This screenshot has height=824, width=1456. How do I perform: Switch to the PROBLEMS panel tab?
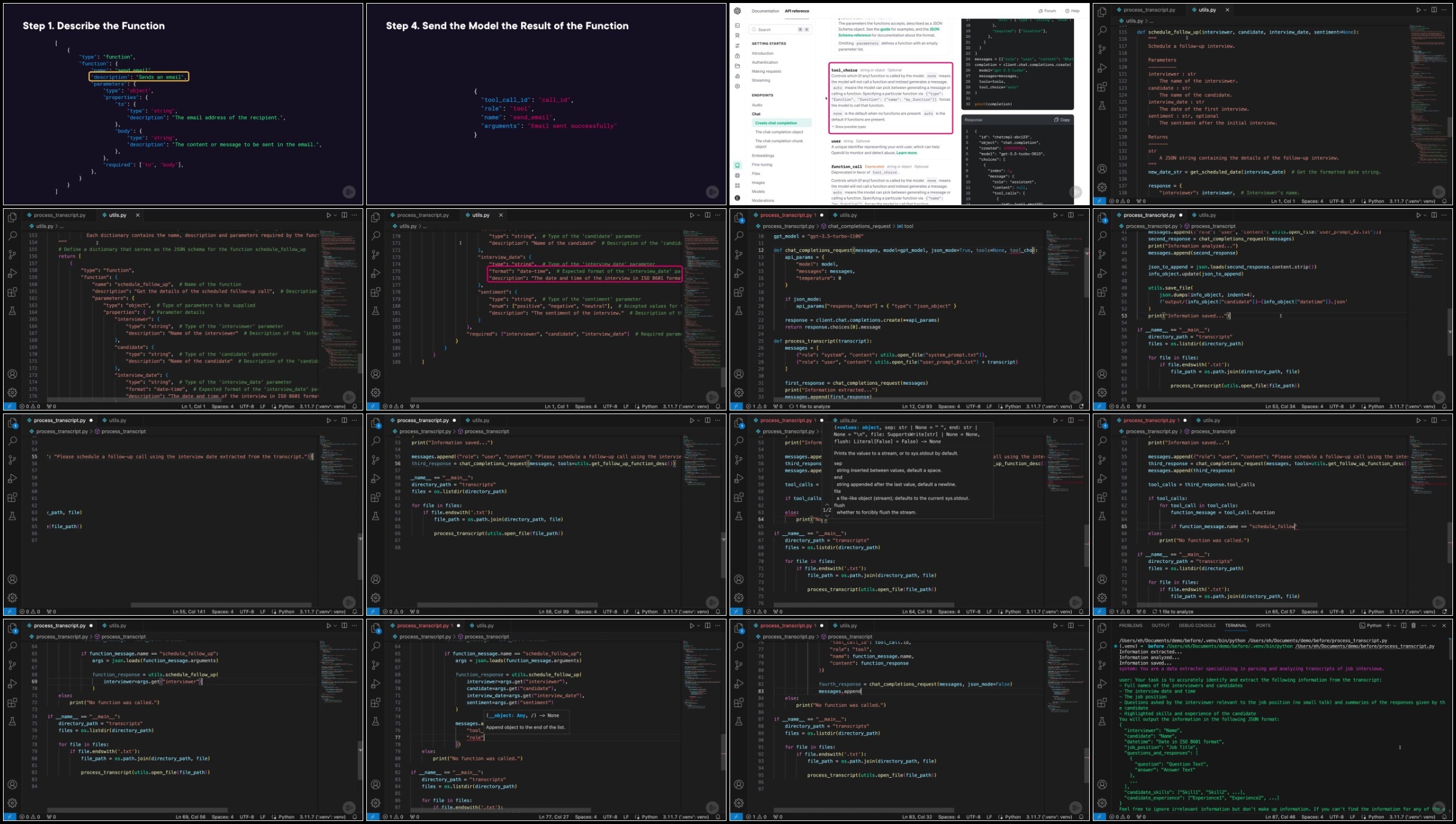tap(1131, 625)
